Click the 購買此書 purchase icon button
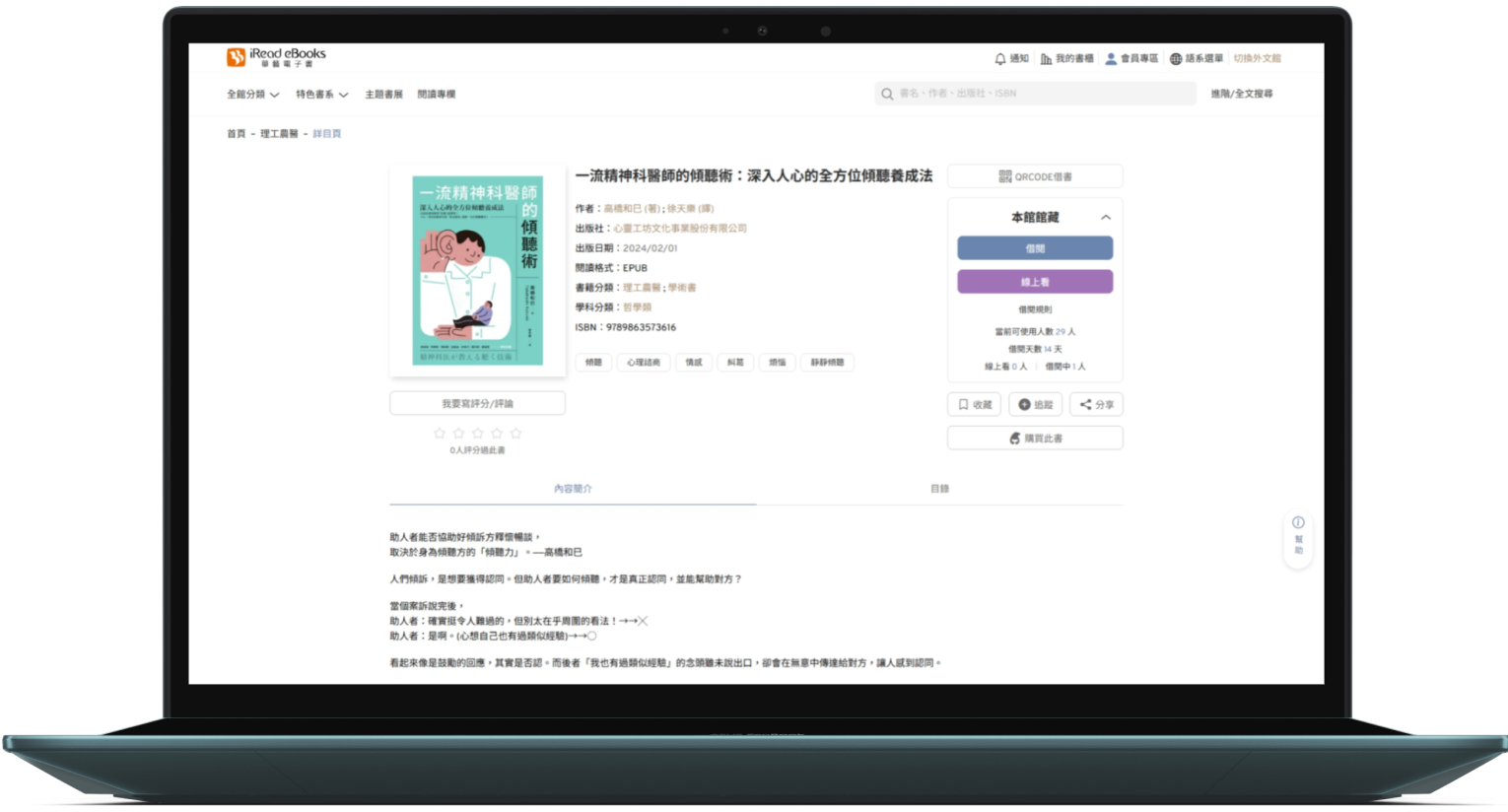Screen dimensions: 1508x812 (x=1014, y=438)
